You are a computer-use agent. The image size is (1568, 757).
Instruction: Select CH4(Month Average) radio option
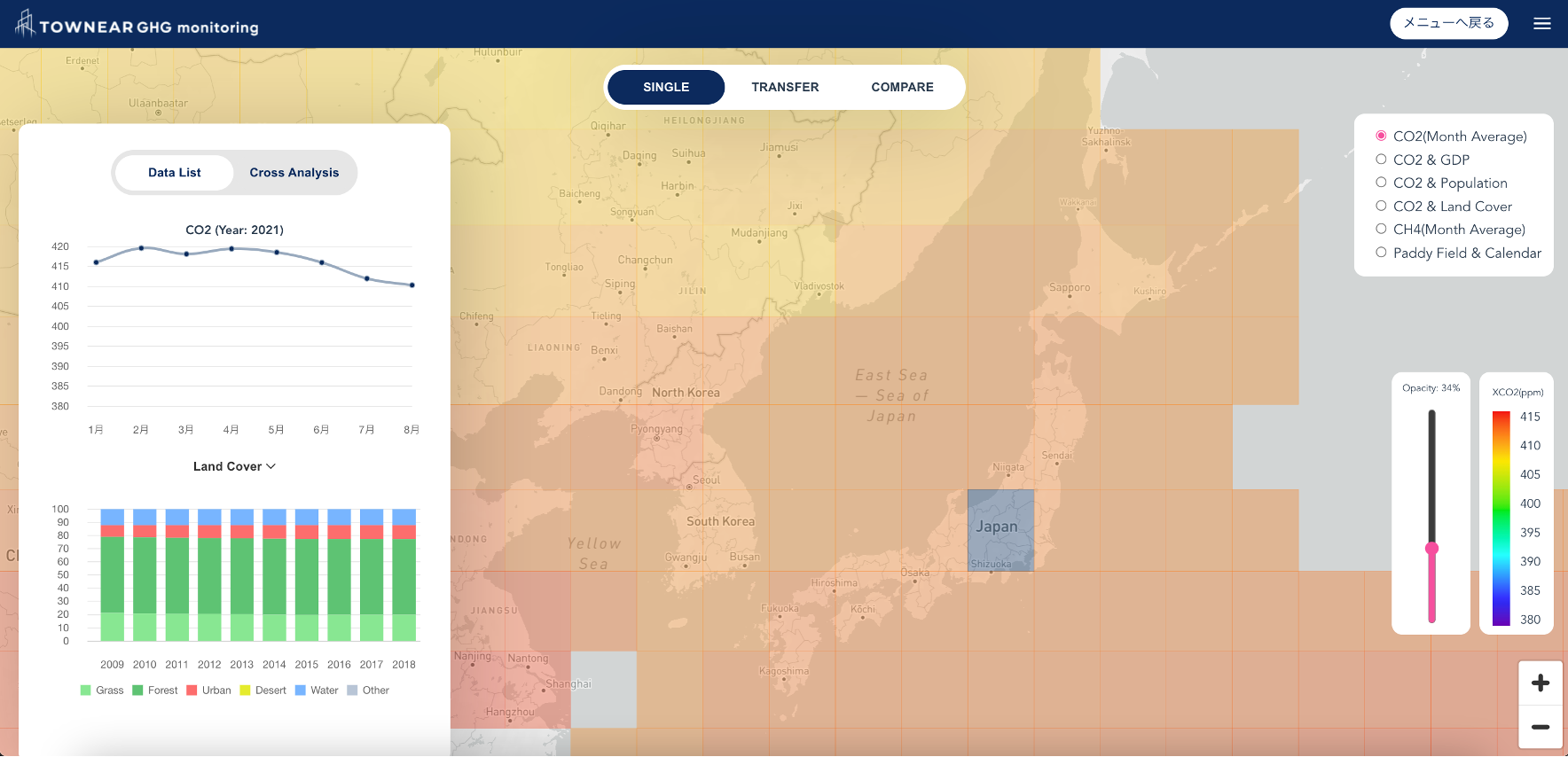point(1381,229)
